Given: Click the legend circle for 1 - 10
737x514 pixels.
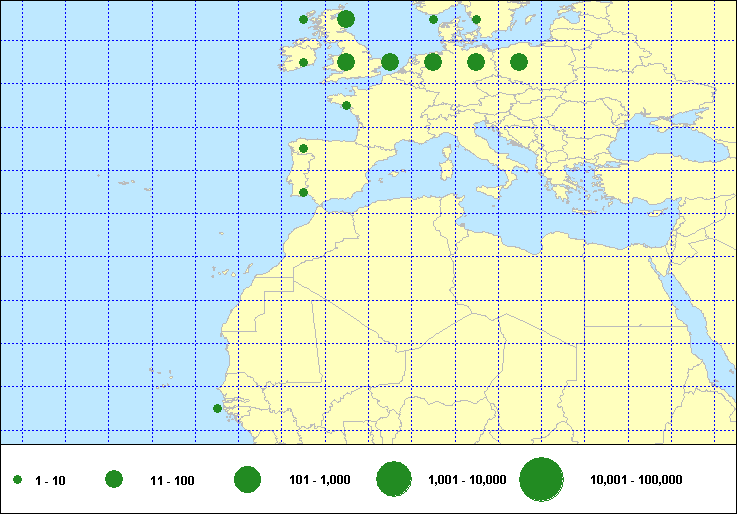Looking at the screenshot, I should pos(18,481).
